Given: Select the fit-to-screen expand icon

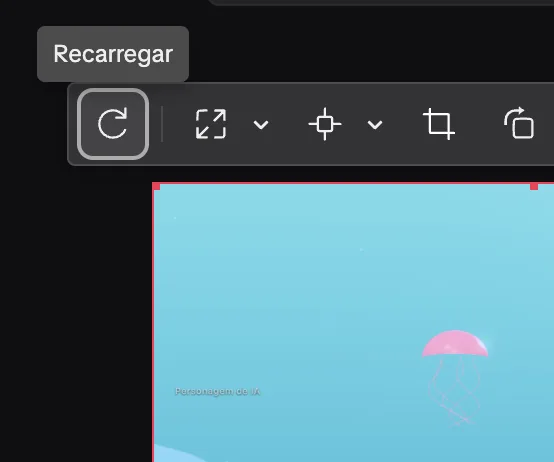Looking at the screenshot, I should (x=211, y=124).
